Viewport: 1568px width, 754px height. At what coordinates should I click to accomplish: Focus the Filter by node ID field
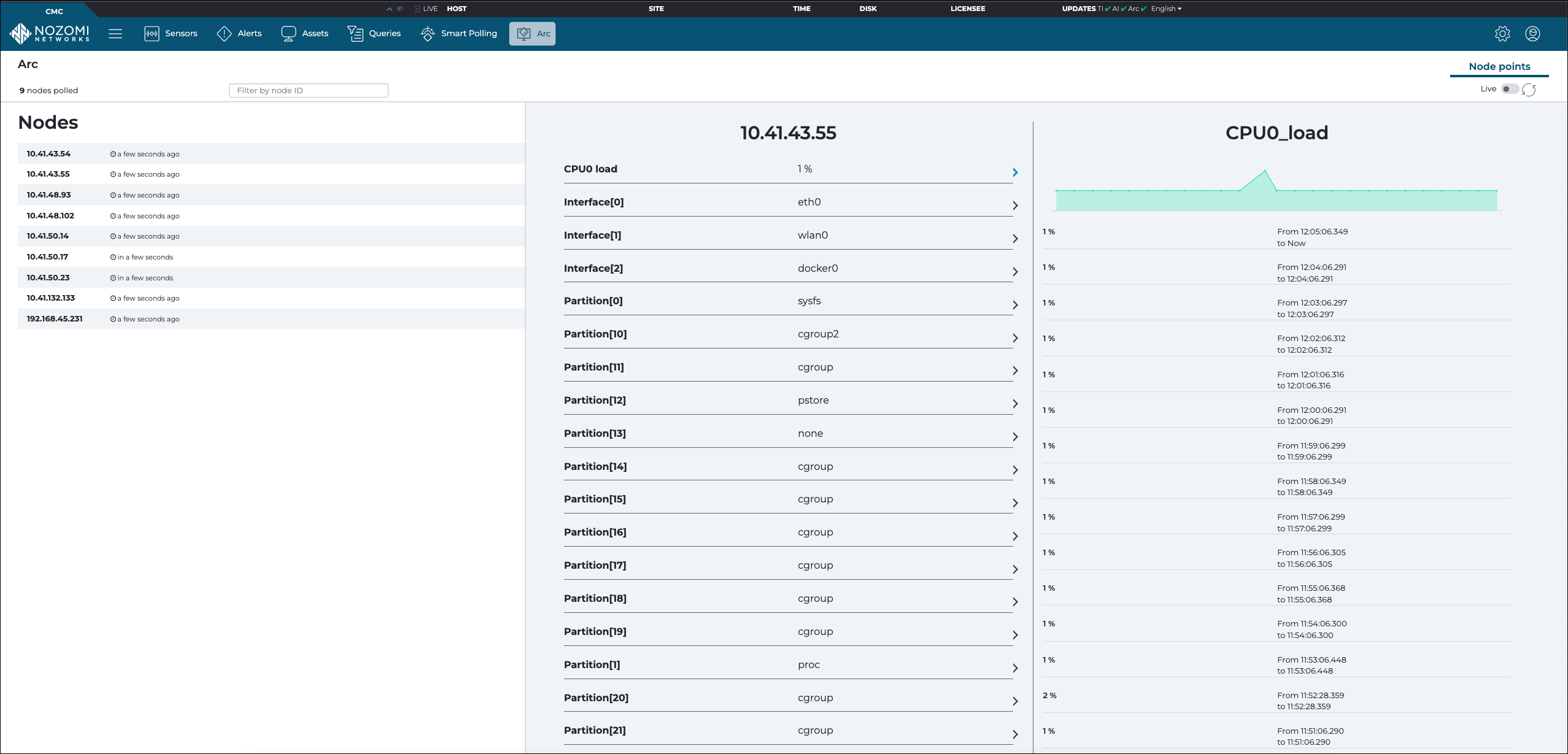(x=309, y=90)
